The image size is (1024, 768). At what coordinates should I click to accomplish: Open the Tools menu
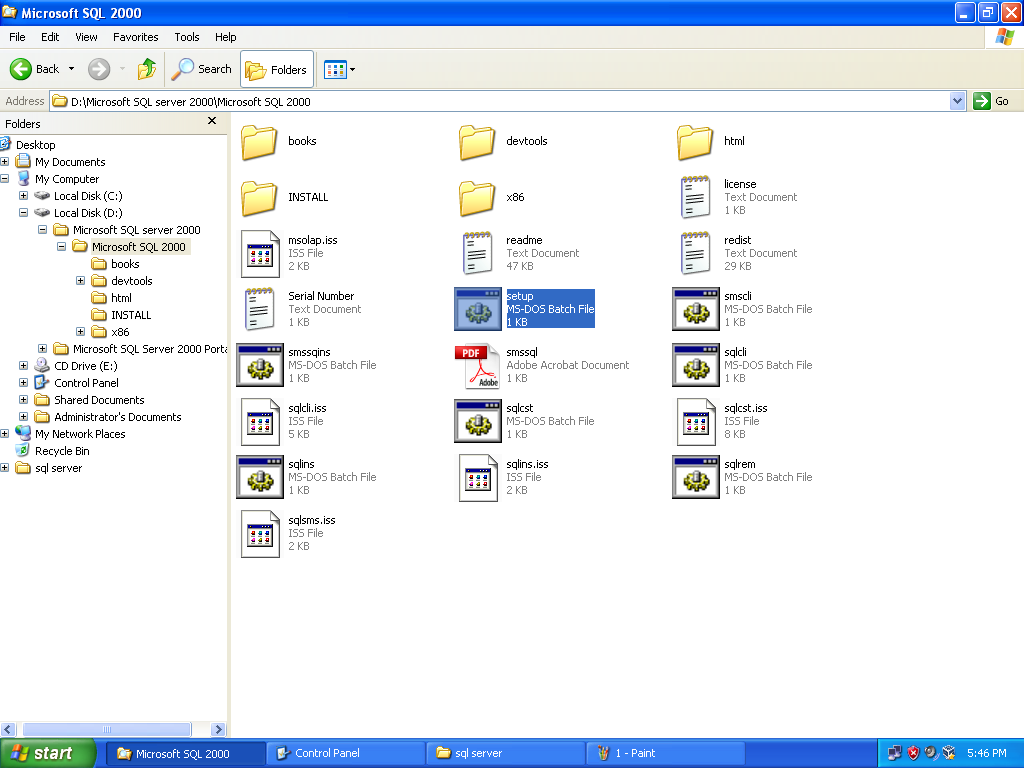(x=187, y=37)
